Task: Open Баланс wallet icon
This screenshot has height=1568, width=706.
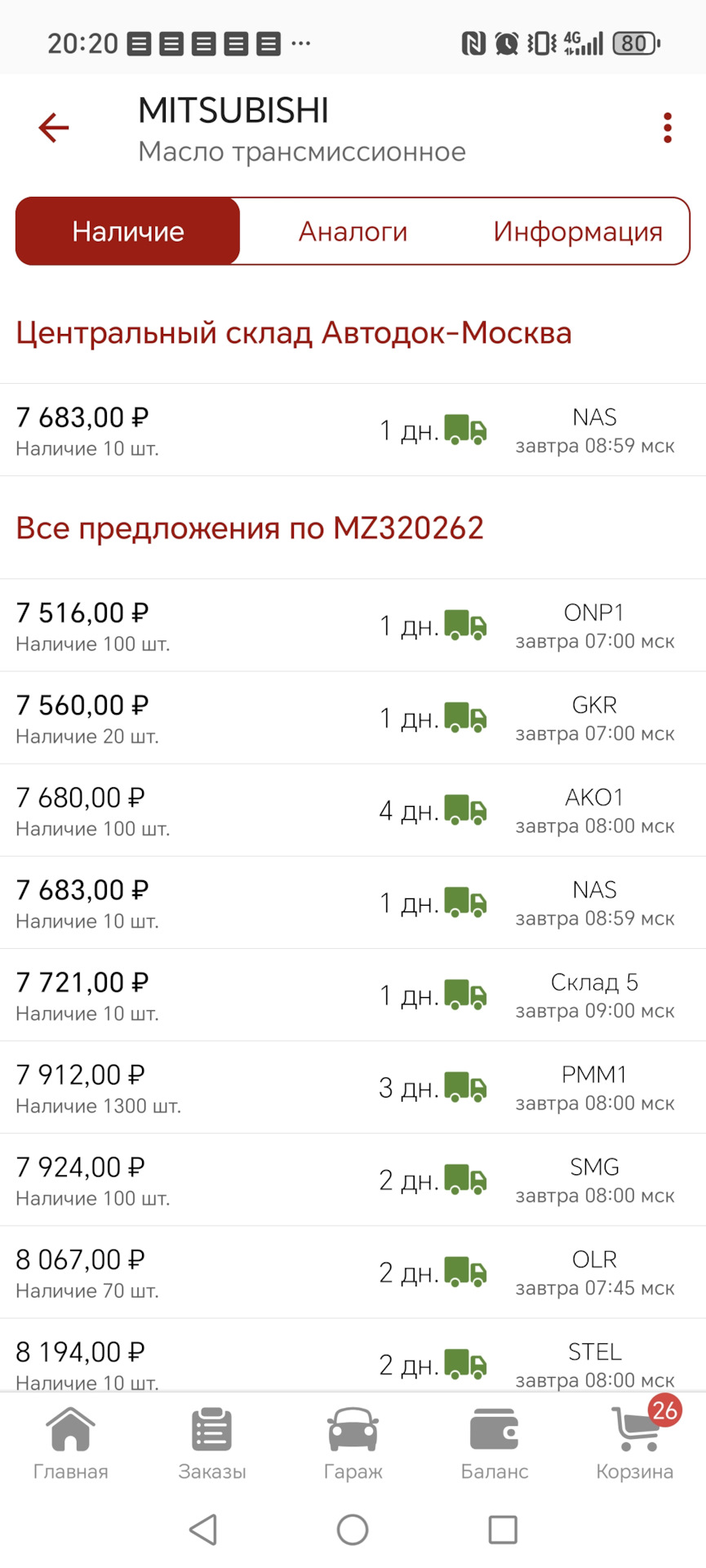Action: pyautogui.click(x=494, y=1444)
